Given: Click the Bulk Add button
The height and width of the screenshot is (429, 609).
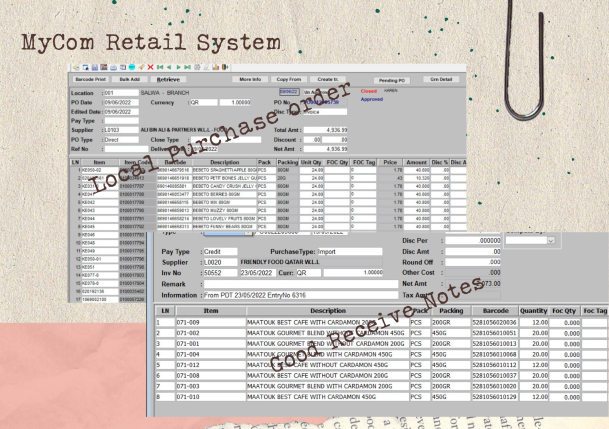Looking at the screenshot, I should tap(130, 79).
